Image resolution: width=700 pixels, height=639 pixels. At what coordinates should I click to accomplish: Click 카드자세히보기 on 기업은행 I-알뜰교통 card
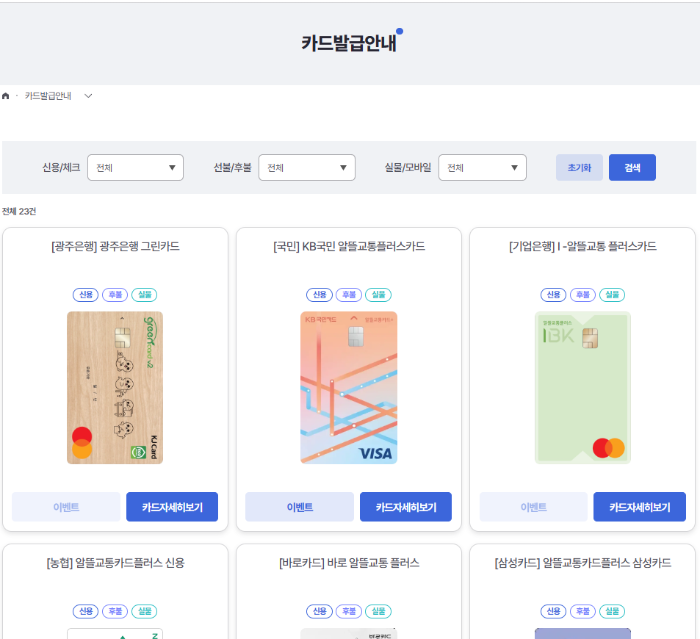640,507
